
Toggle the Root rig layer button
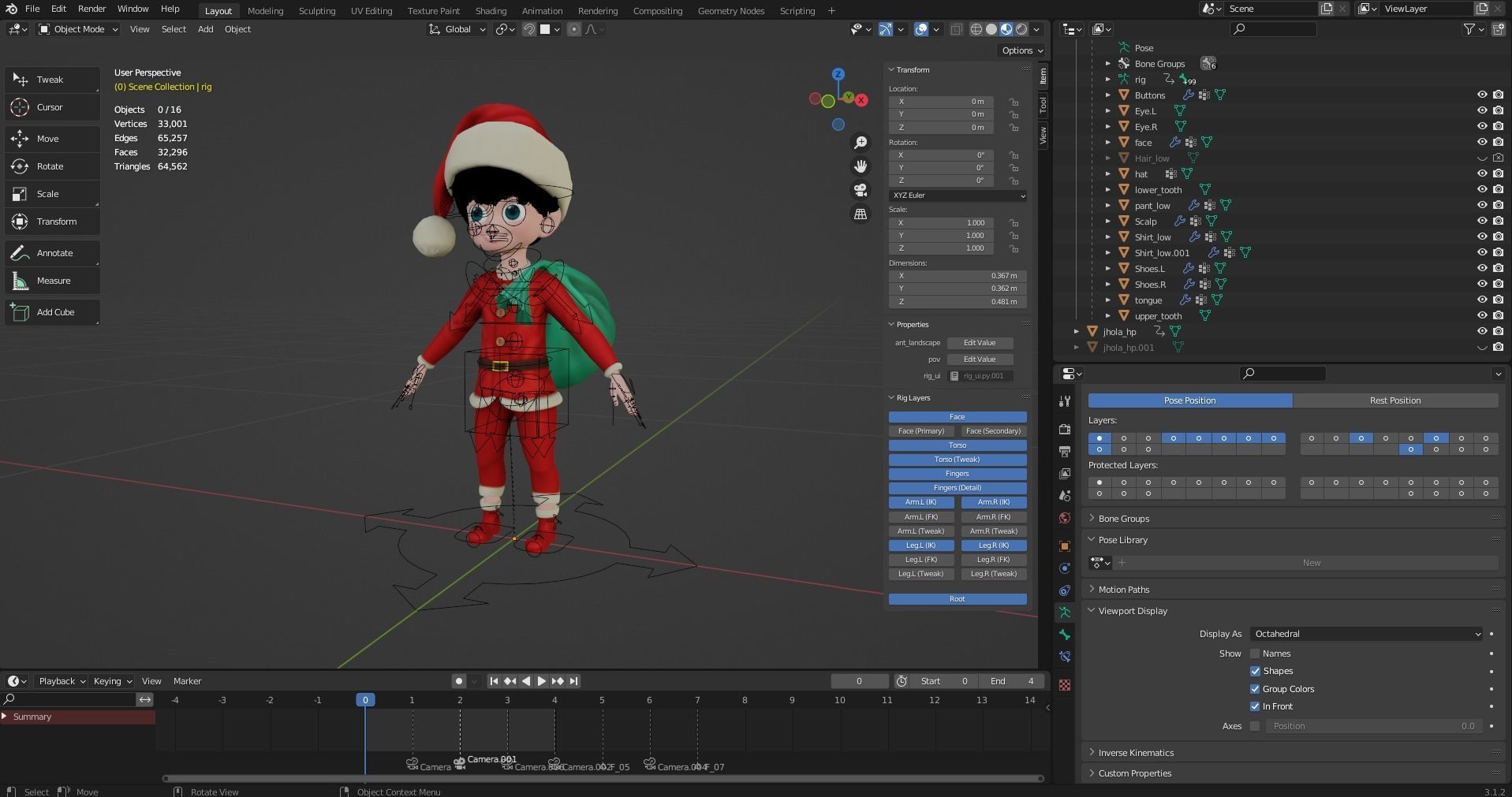pyautogui.click(x=958, y=599)
